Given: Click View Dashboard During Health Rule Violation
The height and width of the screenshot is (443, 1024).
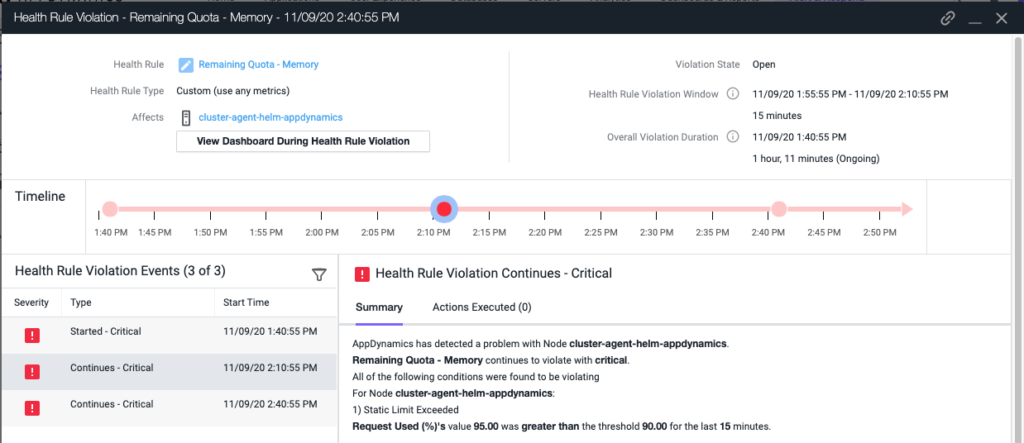Looking at the screenshot, I should (x=303, y=141).
